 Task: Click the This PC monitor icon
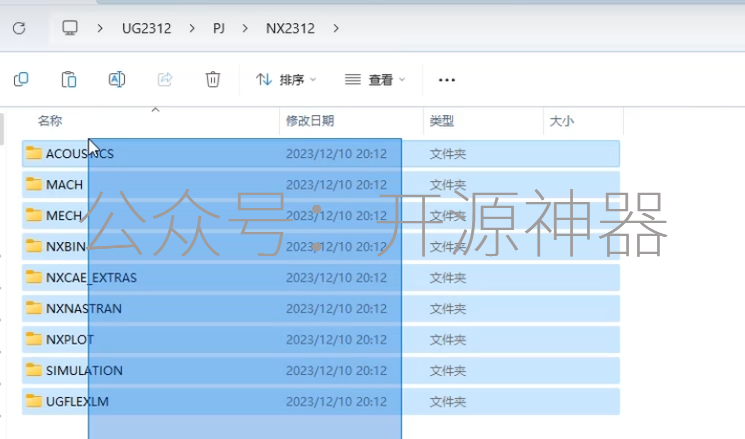pyautogui.click(x=70, y=28)
